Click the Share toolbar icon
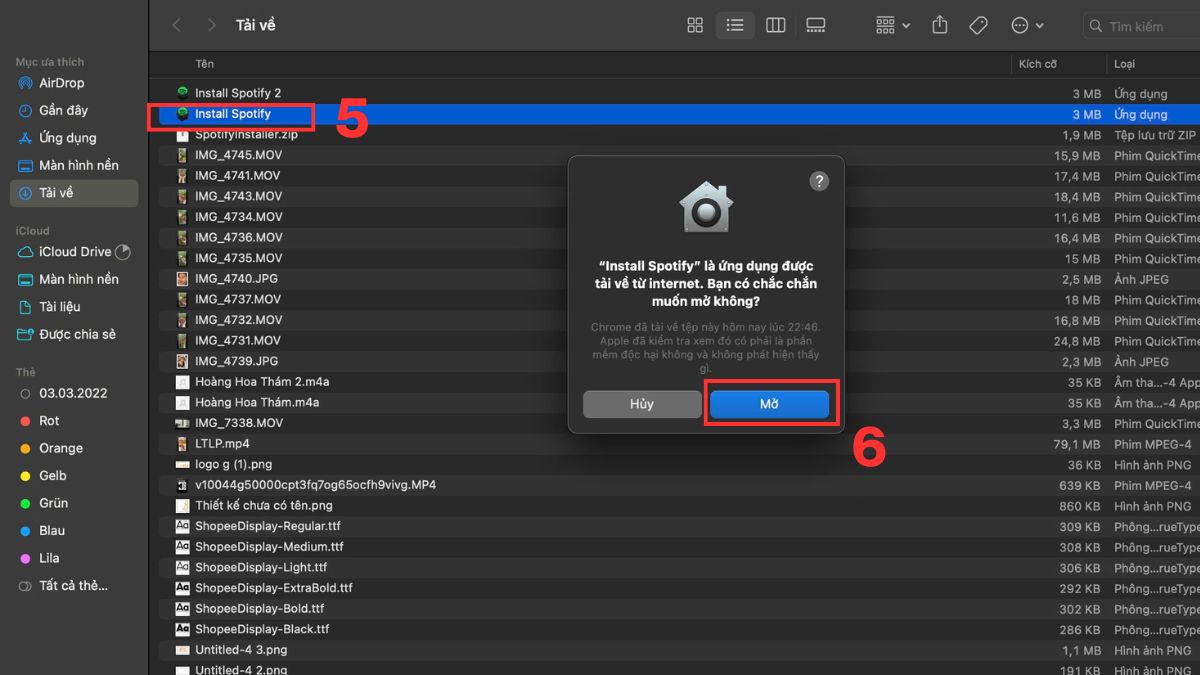The height and width of the screenshot is (675, 1200). click(x=939, y=26)
